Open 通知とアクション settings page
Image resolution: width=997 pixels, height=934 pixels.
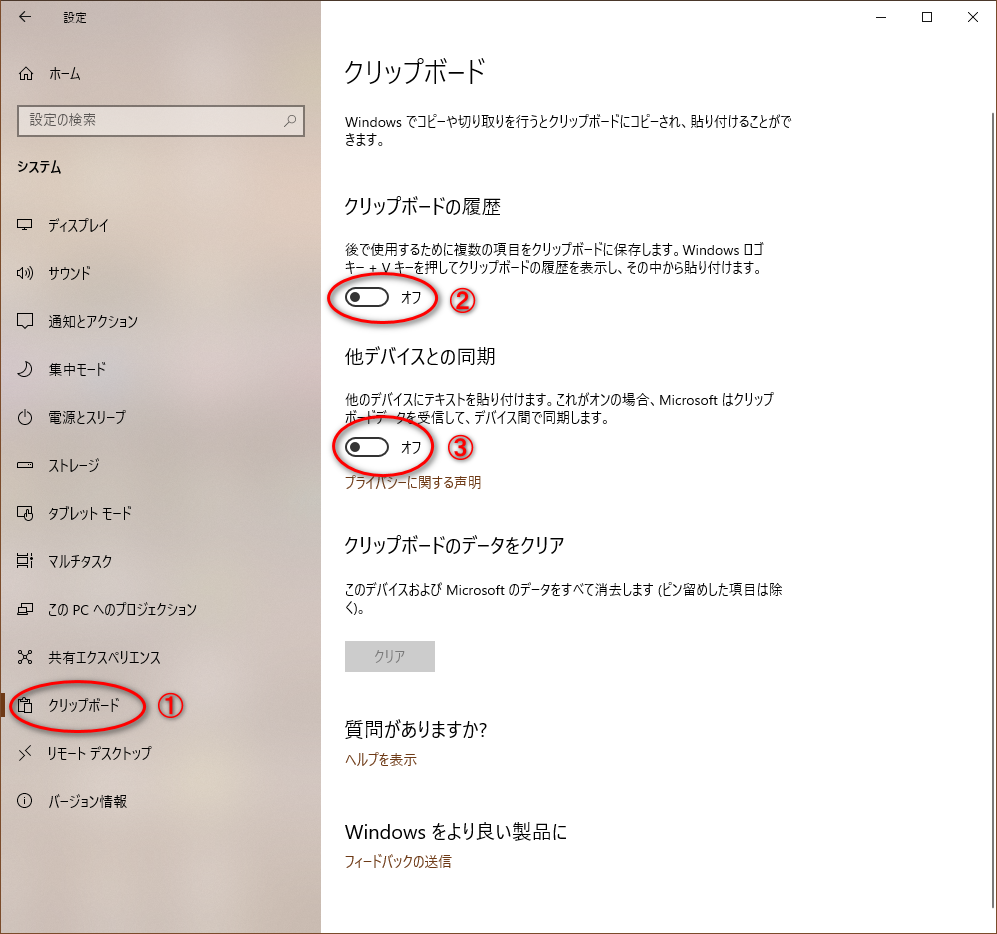[93, 322]
